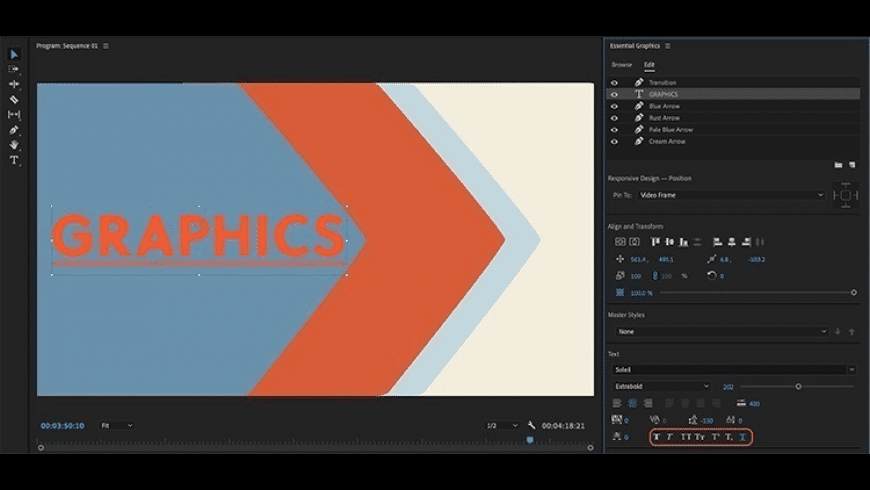Click the font size slider handle
The height and width of the screenshot is (490, 870).
tap(798, 386)
